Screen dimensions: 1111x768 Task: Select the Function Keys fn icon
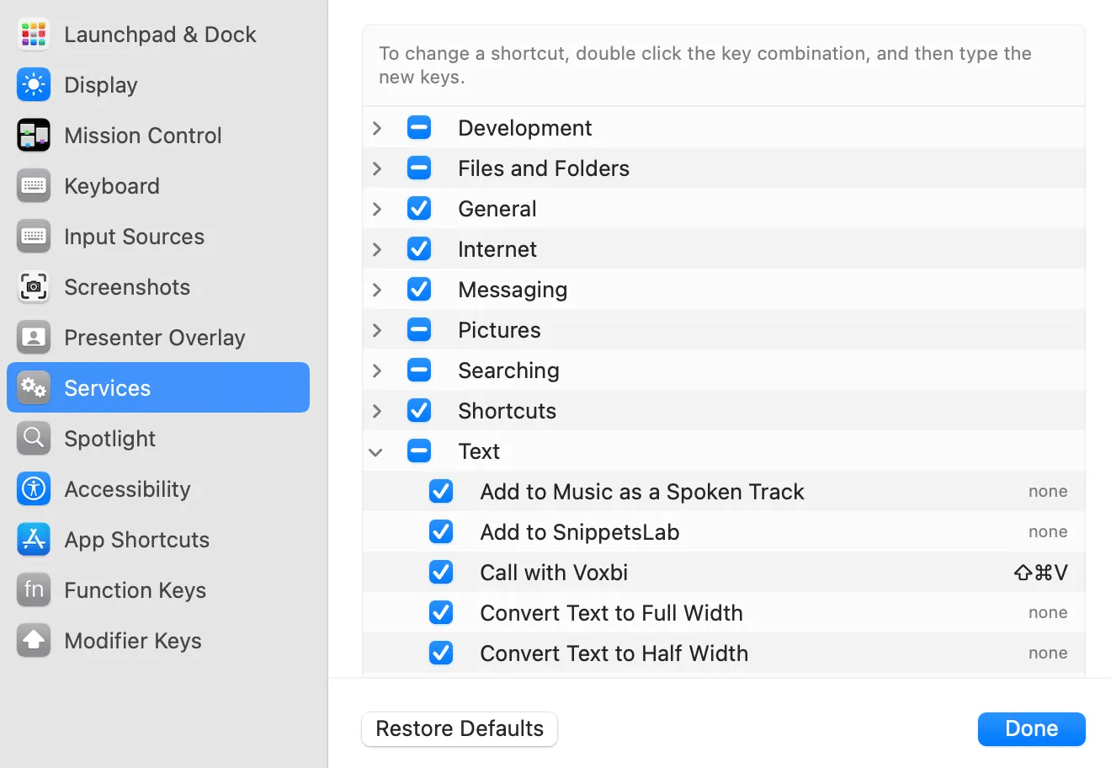(33, 590)
